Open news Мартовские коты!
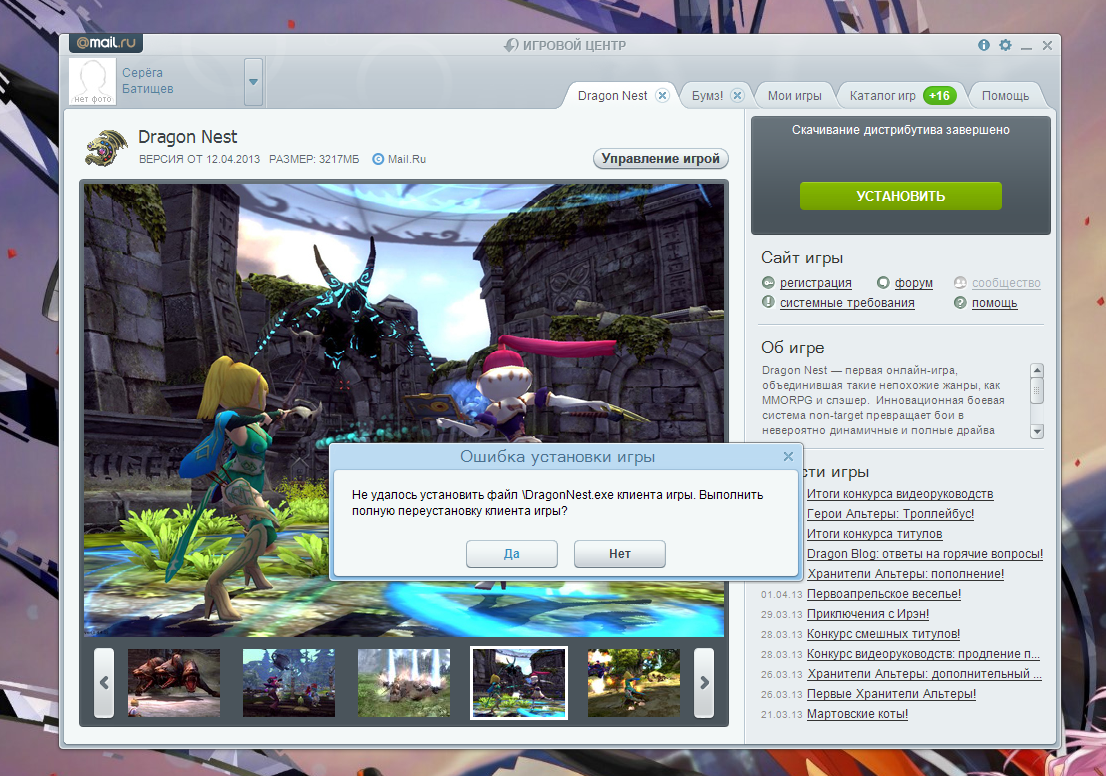Viewport: 1106px width, 776px height. coord(857,714)
